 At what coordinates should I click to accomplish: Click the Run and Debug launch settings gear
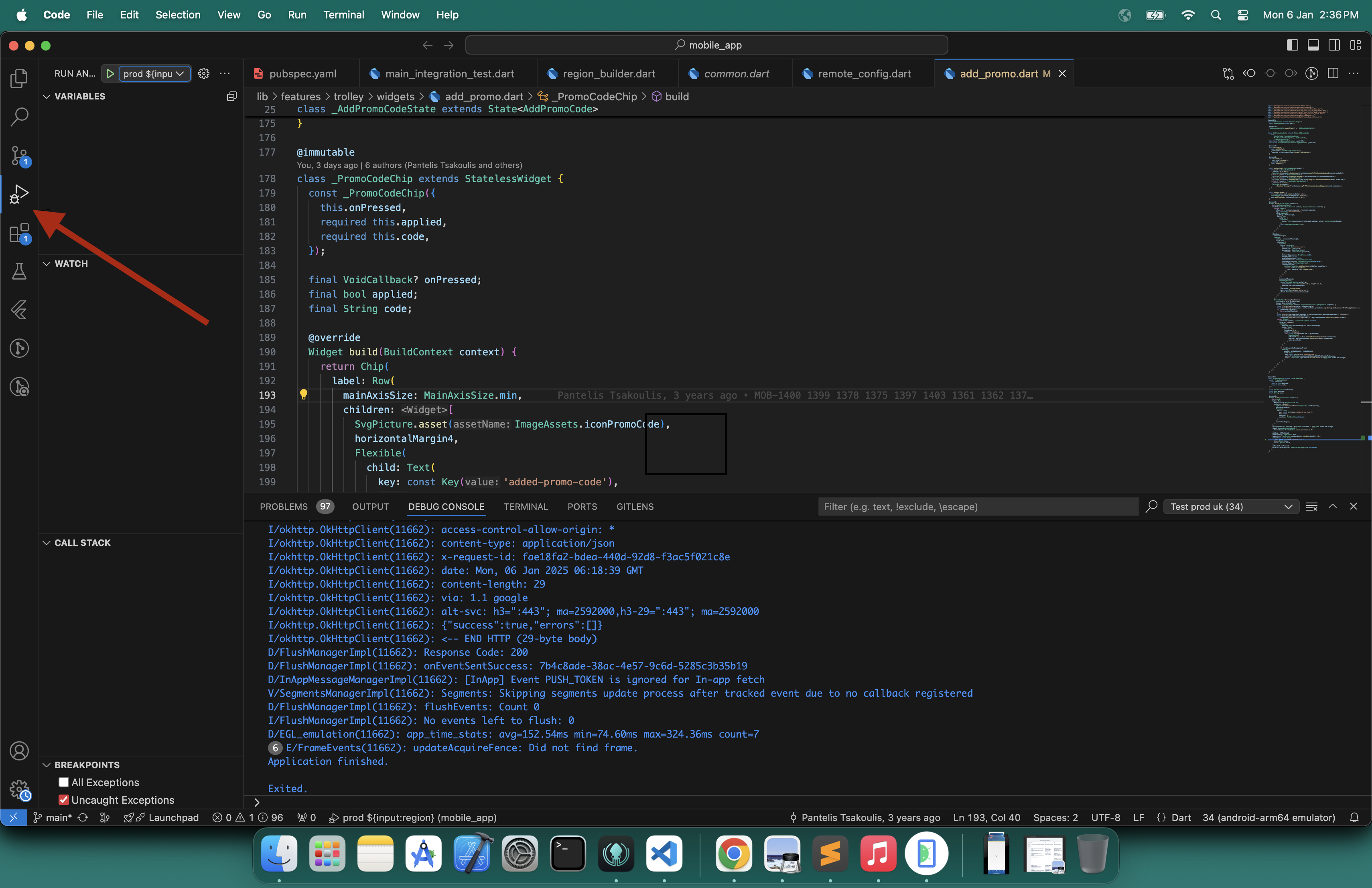[x=203, y=73]
